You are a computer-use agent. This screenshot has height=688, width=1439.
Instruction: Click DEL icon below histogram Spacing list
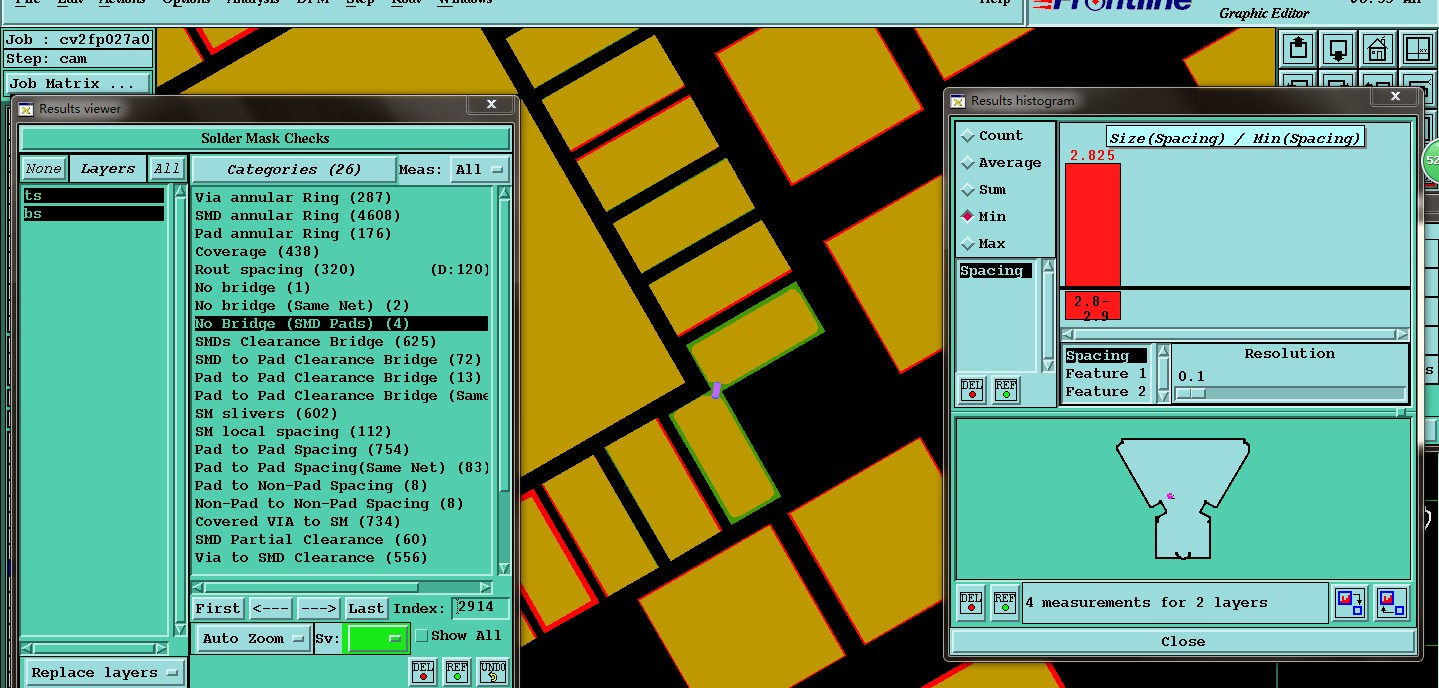(972, 390)
